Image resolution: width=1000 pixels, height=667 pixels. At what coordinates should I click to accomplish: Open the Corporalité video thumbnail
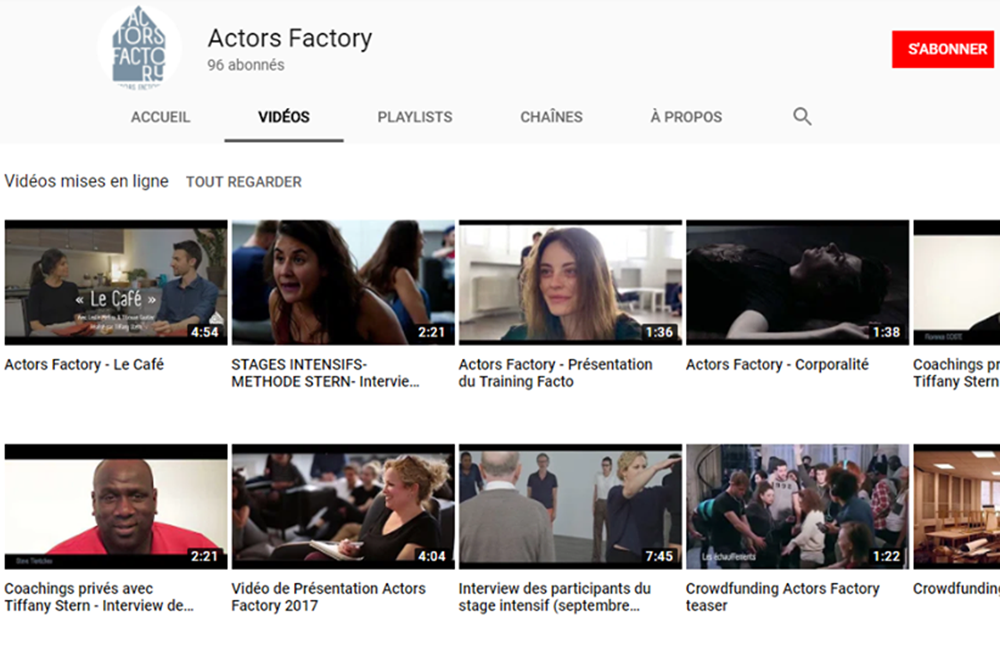click(x=797, y=282)
